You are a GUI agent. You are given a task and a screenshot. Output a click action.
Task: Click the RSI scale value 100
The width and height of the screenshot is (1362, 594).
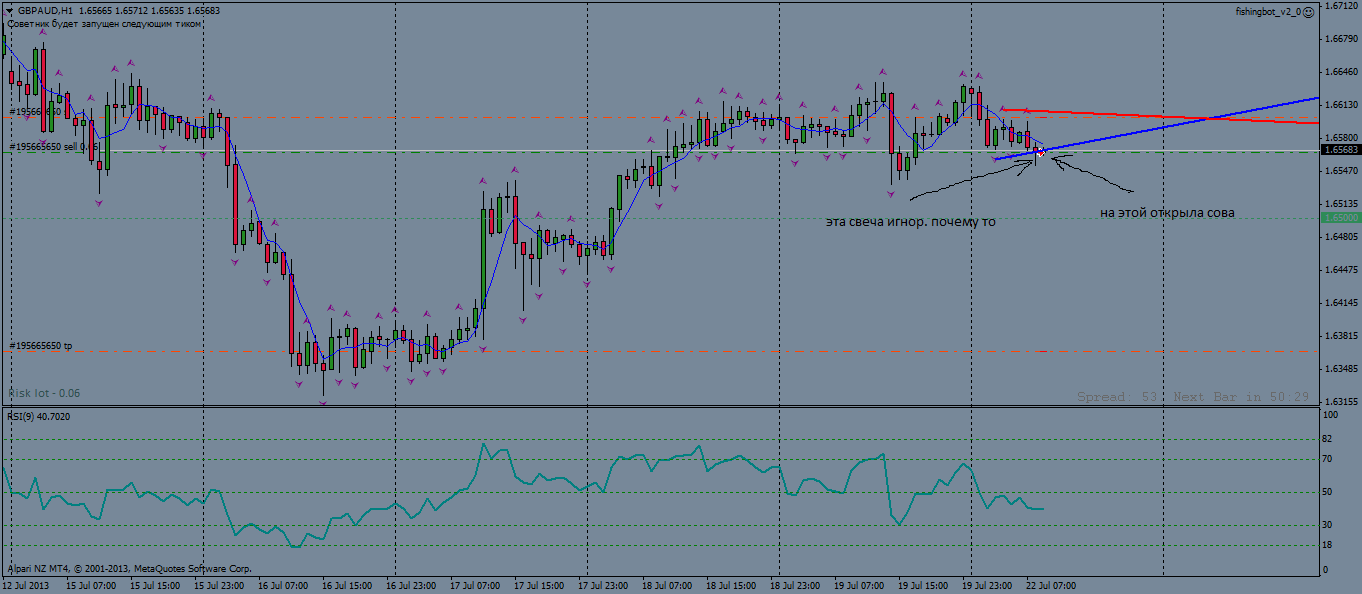[1331, 414]
